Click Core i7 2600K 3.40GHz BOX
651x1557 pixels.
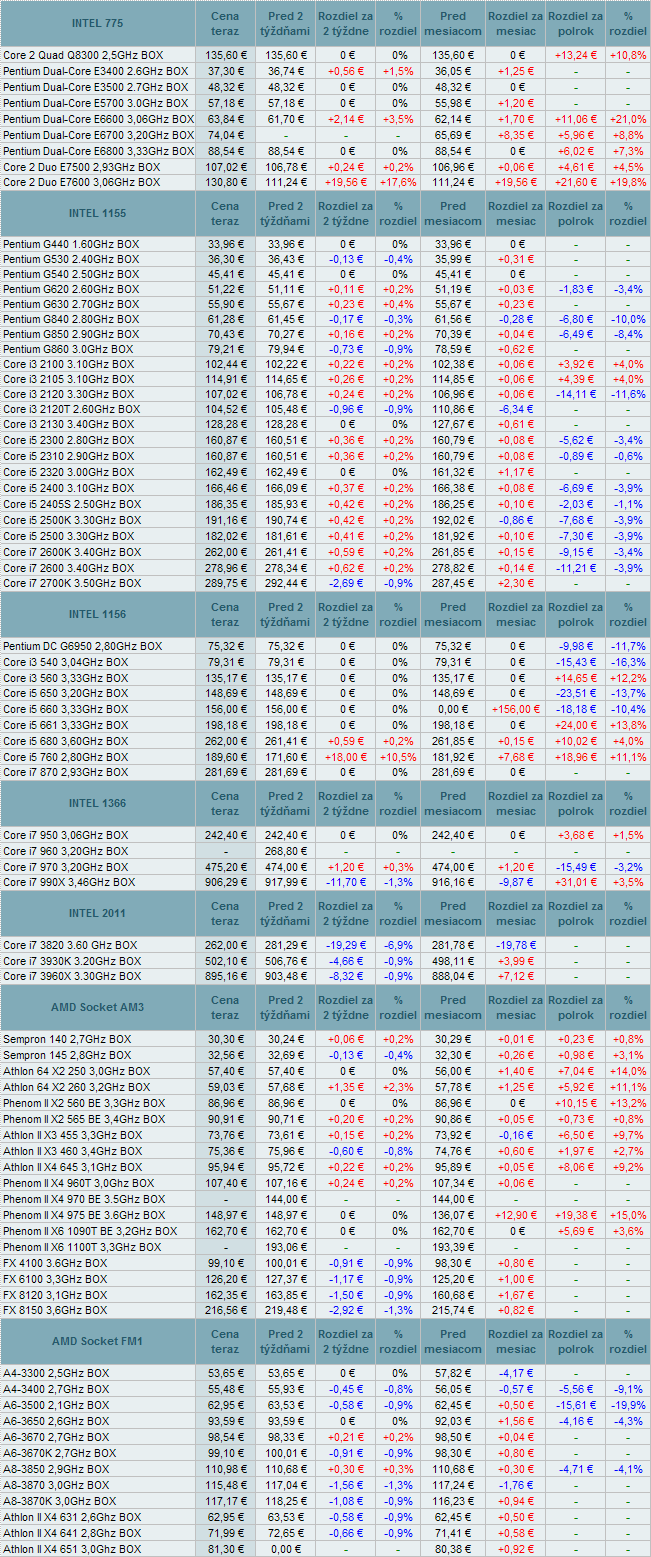coord(72,552)
